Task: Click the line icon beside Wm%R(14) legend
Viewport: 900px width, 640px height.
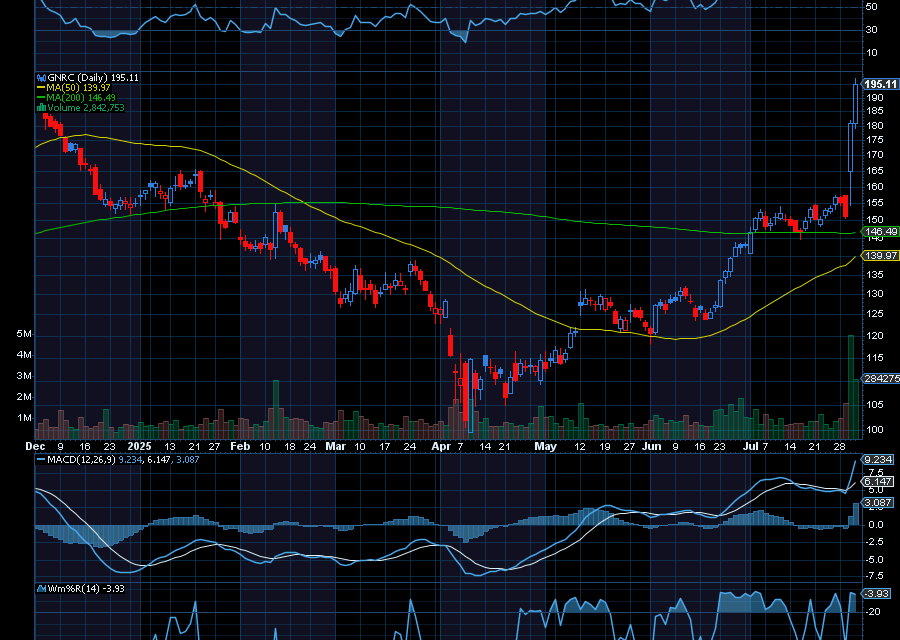Action: (41, 589)
